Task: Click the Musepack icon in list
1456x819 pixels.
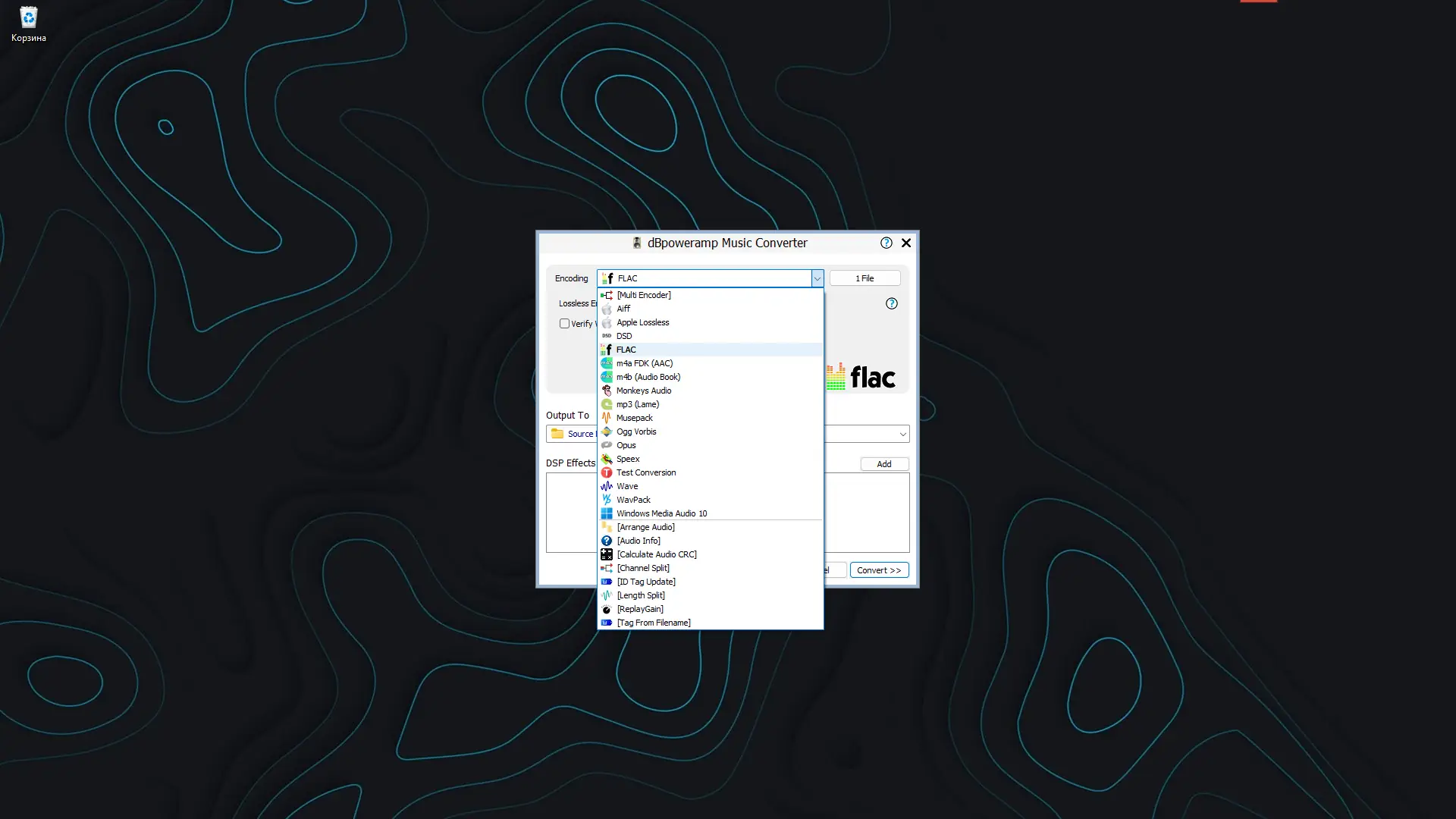Action: pos(607,418)
